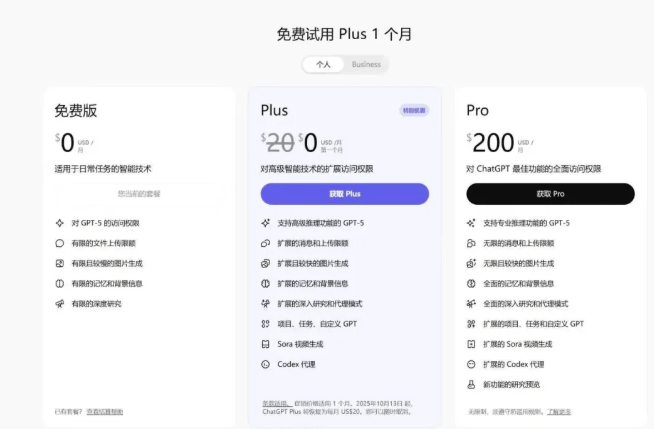Click the 有限的深度研究 feature text
The width and height of the screenshot is (654, 429).
pos(96,304)
